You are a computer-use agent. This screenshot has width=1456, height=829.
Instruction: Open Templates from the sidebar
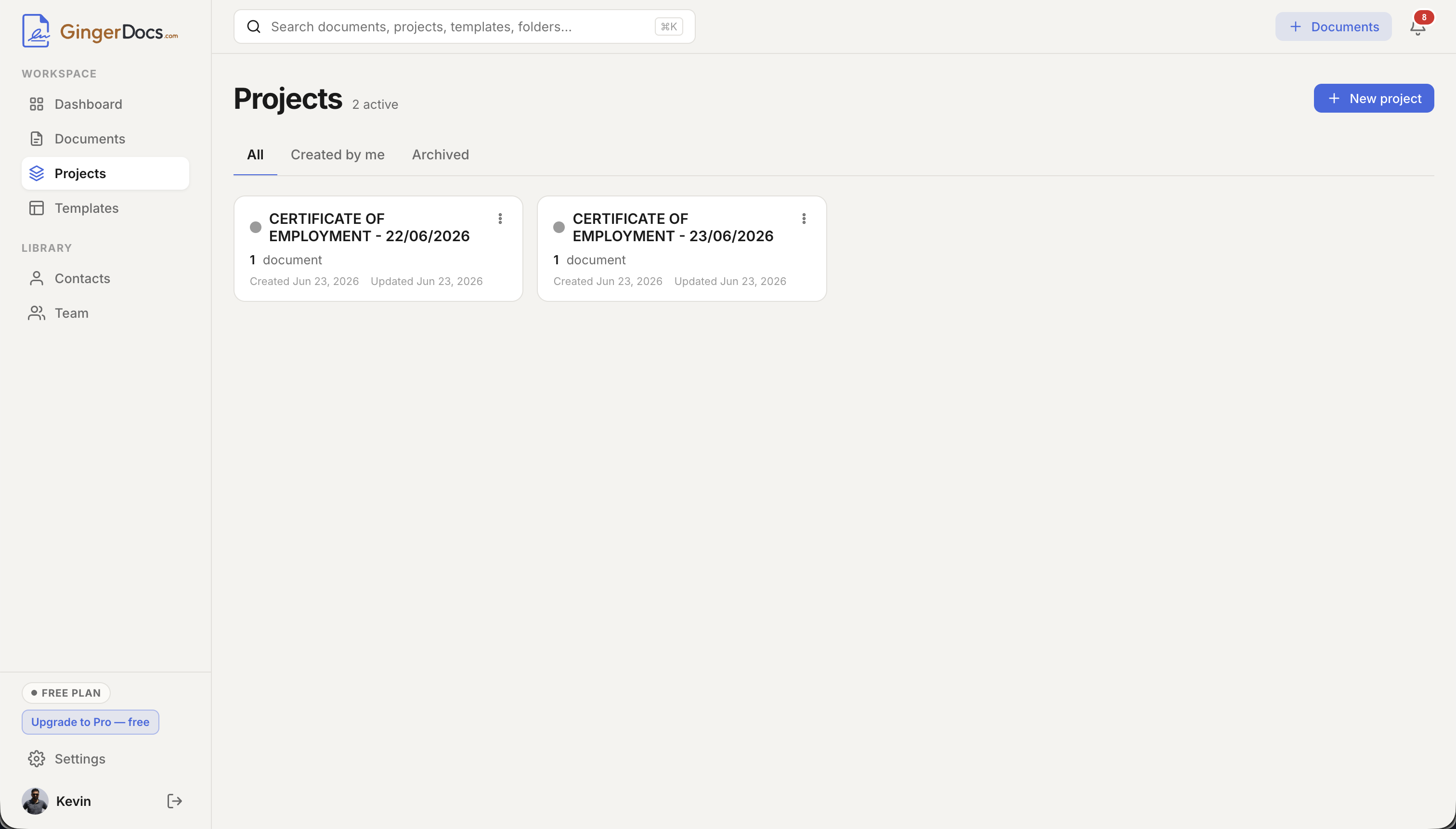[105, 208]
